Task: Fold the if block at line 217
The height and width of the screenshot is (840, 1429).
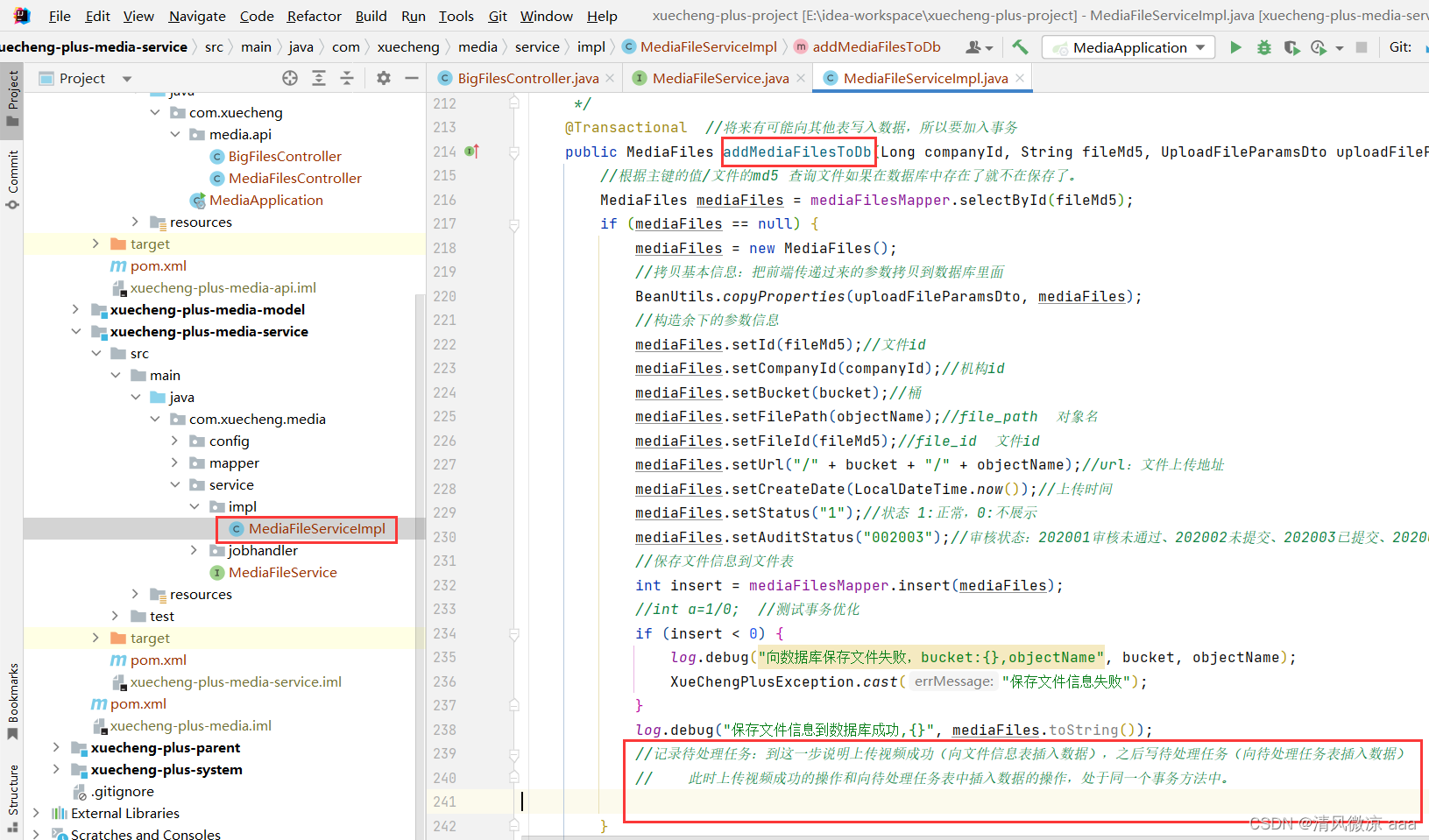Action: (x=514, y=224)
